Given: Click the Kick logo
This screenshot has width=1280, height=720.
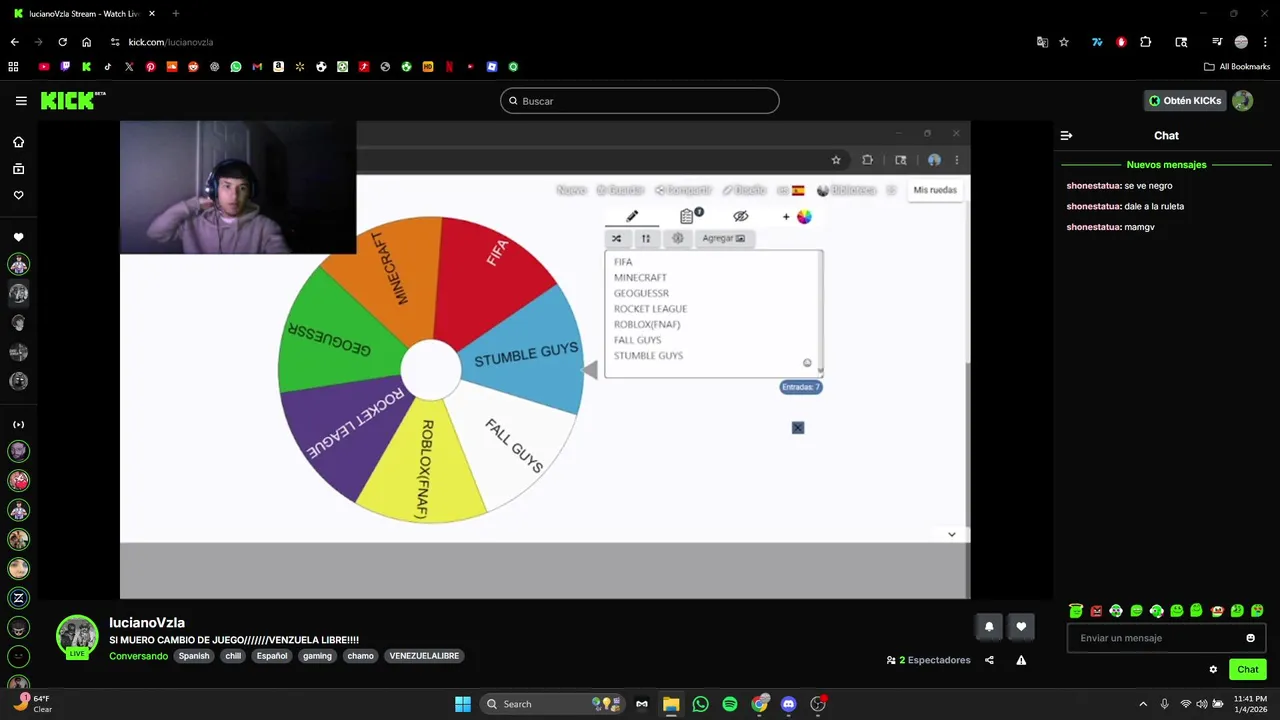Looking at the screenshot, I should [72, 100].
